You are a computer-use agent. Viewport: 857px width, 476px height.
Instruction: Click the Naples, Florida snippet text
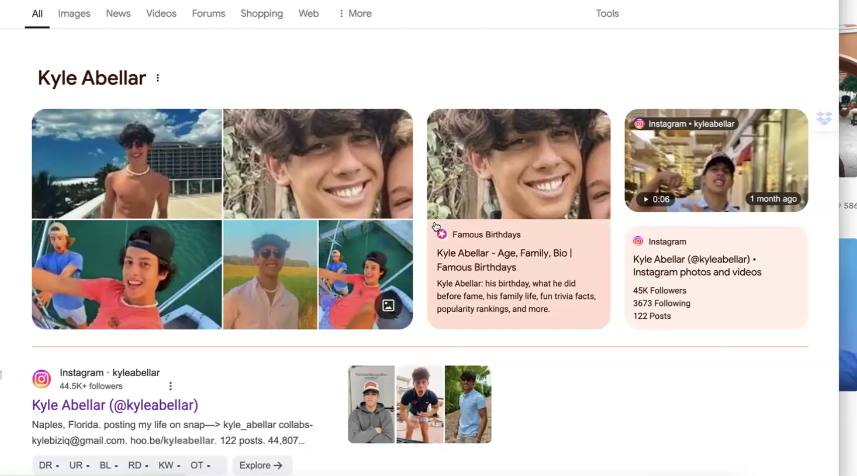[172, 432]
